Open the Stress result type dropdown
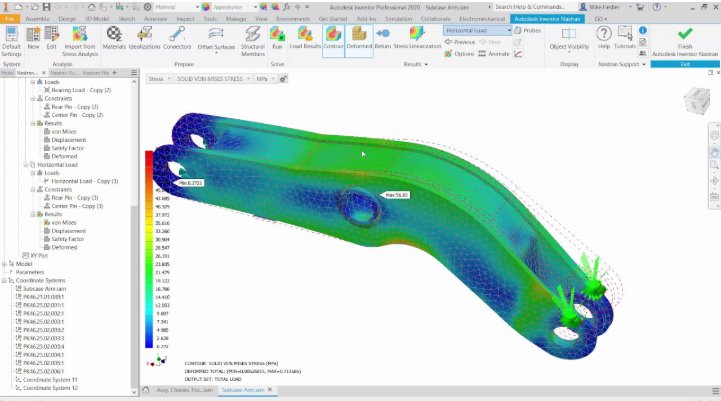The height and width of the screenshot is (401, 721). pyautogui.click(x=159, y=79)
